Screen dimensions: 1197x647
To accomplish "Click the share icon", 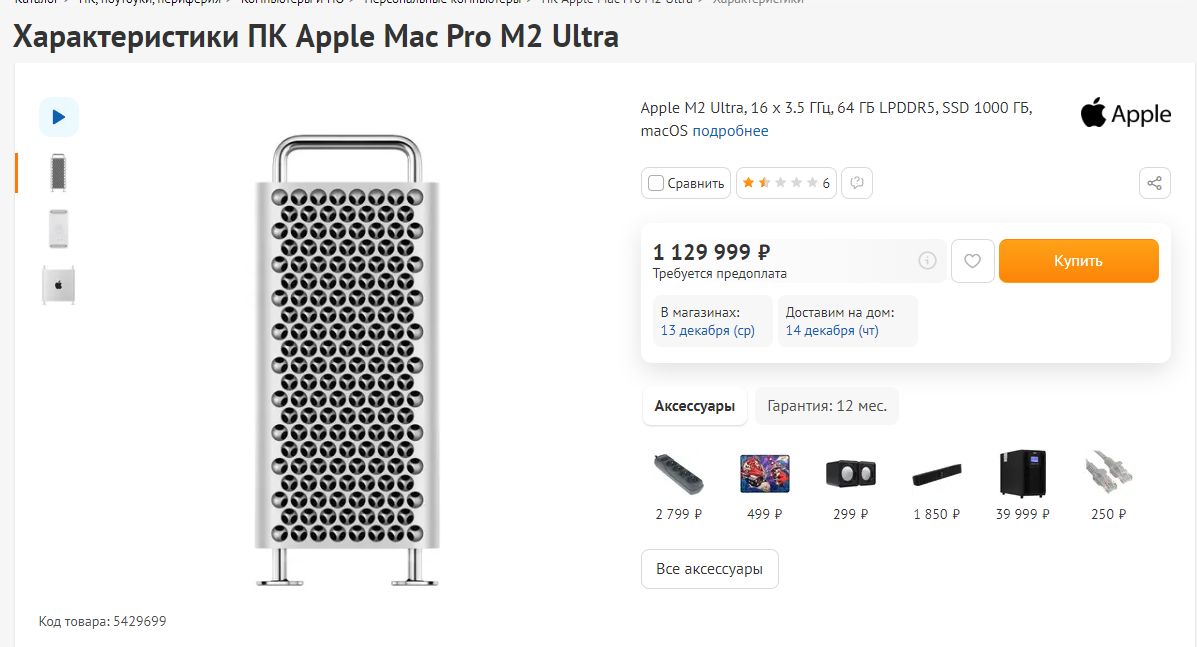I will point(1154,183).
